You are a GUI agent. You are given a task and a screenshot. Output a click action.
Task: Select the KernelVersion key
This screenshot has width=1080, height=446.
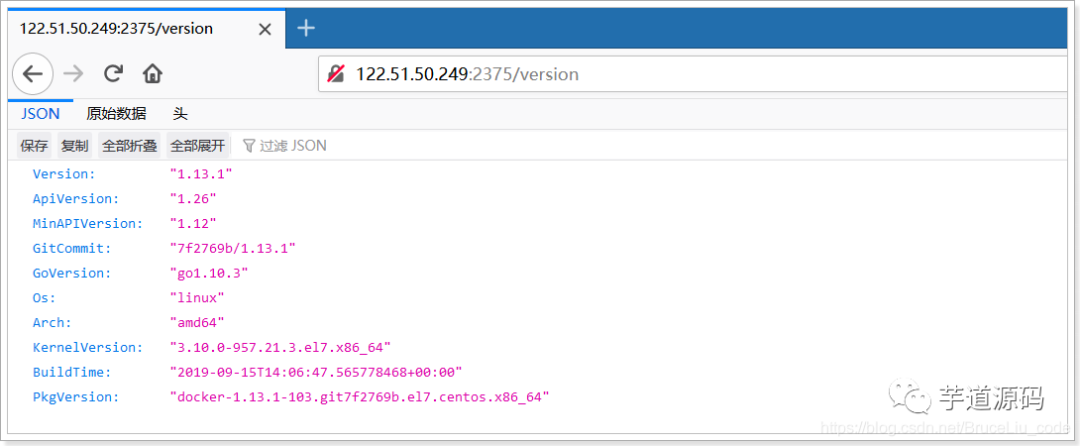pos(87,348)
